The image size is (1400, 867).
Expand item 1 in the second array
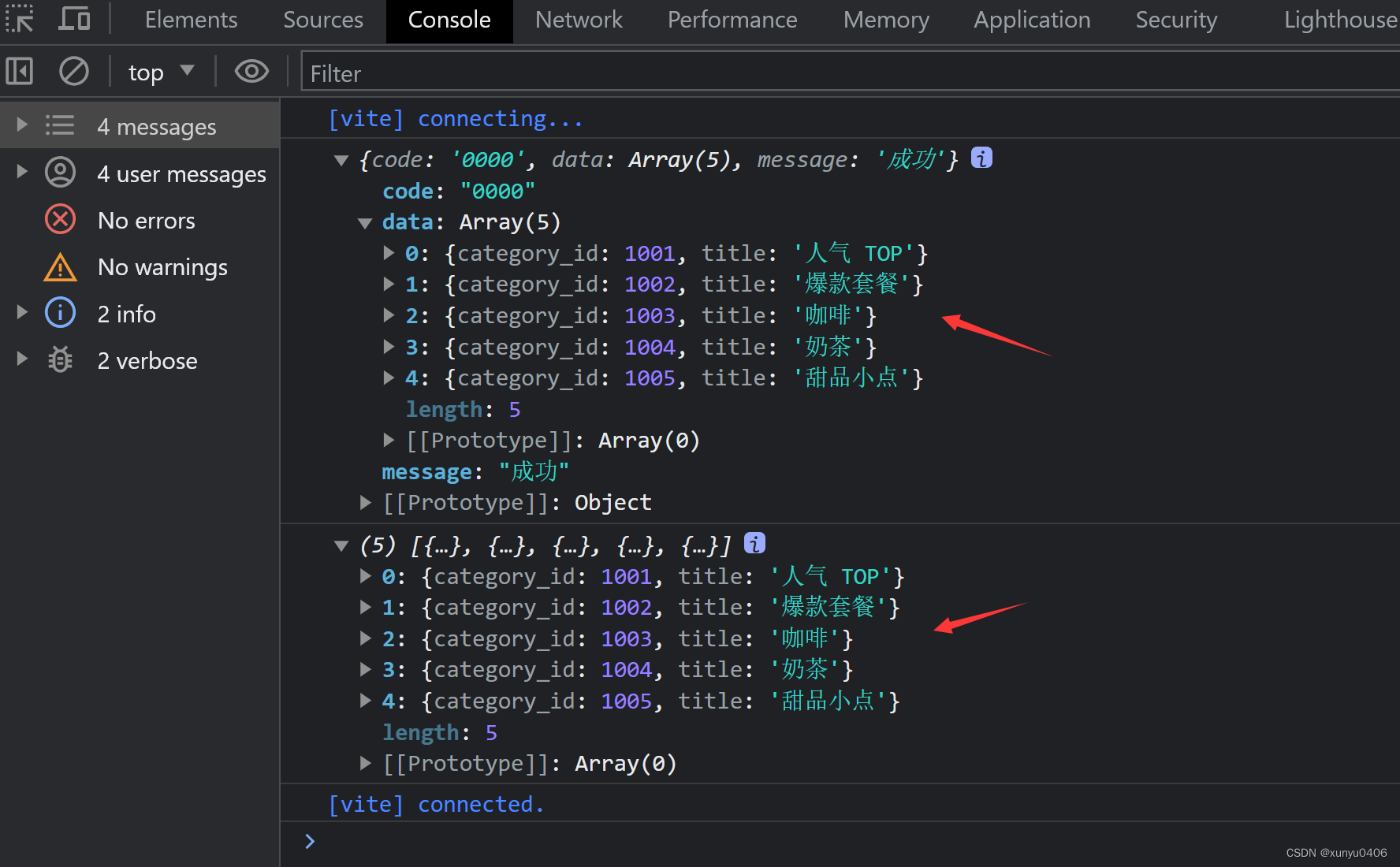365,607
